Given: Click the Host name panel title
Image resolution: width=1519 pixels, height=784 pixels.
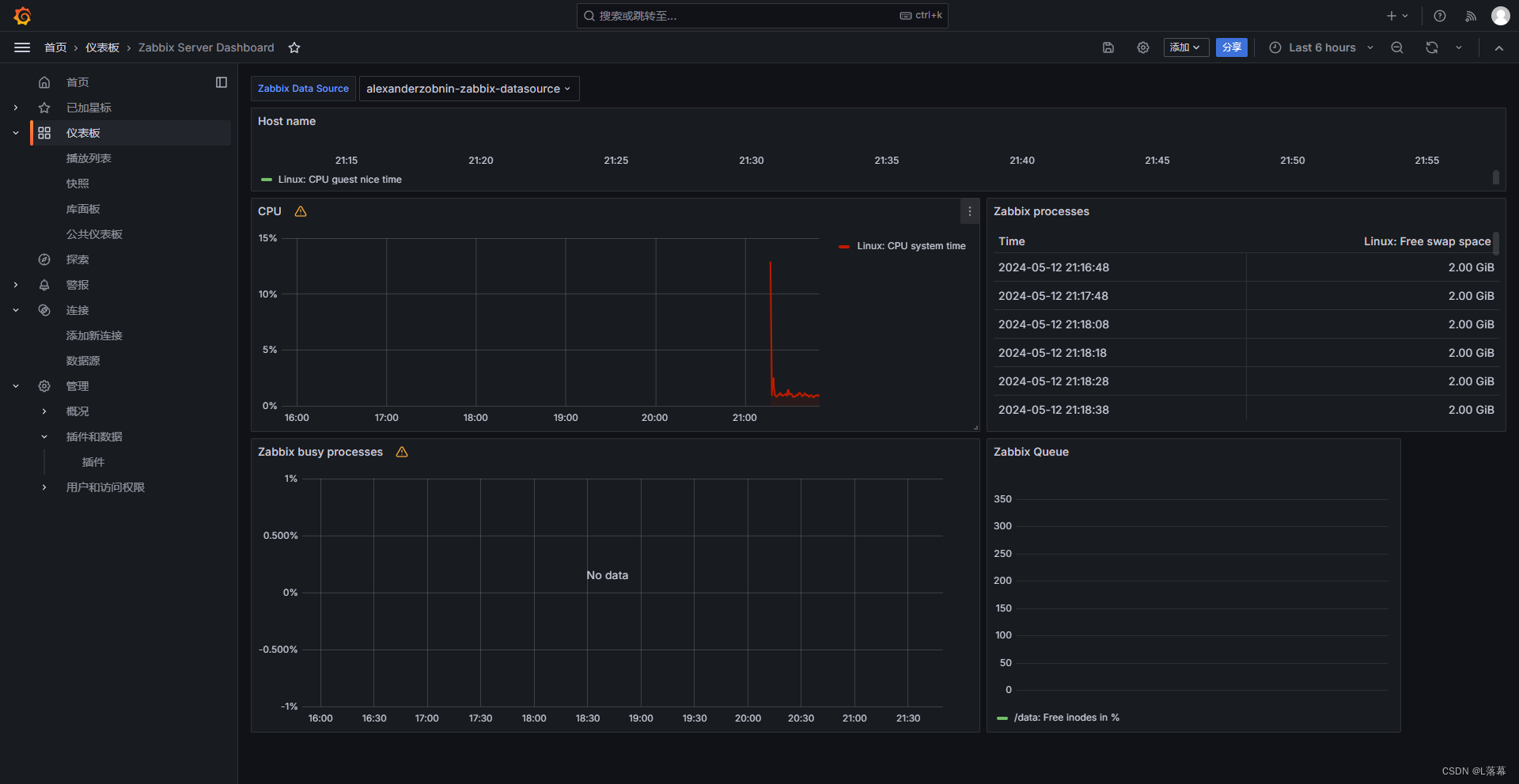Looking at the screenshot, I should click(286, 121).
